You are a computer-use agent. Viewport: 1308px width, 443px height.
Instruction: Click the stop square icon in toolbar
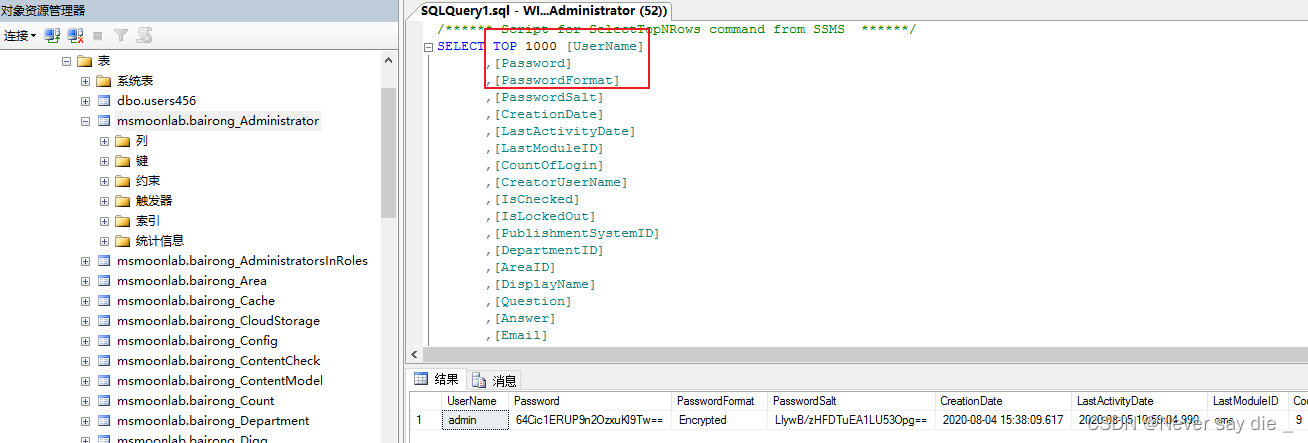(98, 35)
